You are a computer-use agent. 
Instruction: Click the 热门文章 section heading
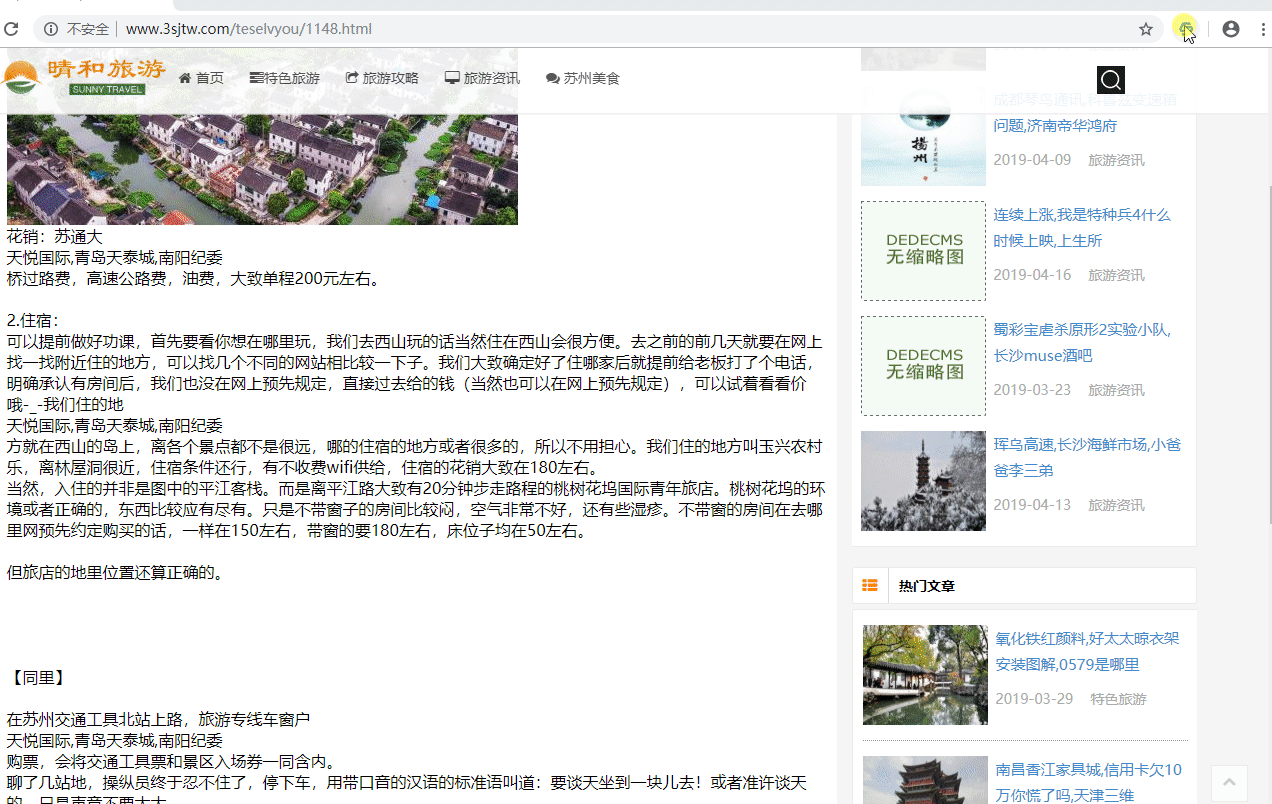pos(926,586)
